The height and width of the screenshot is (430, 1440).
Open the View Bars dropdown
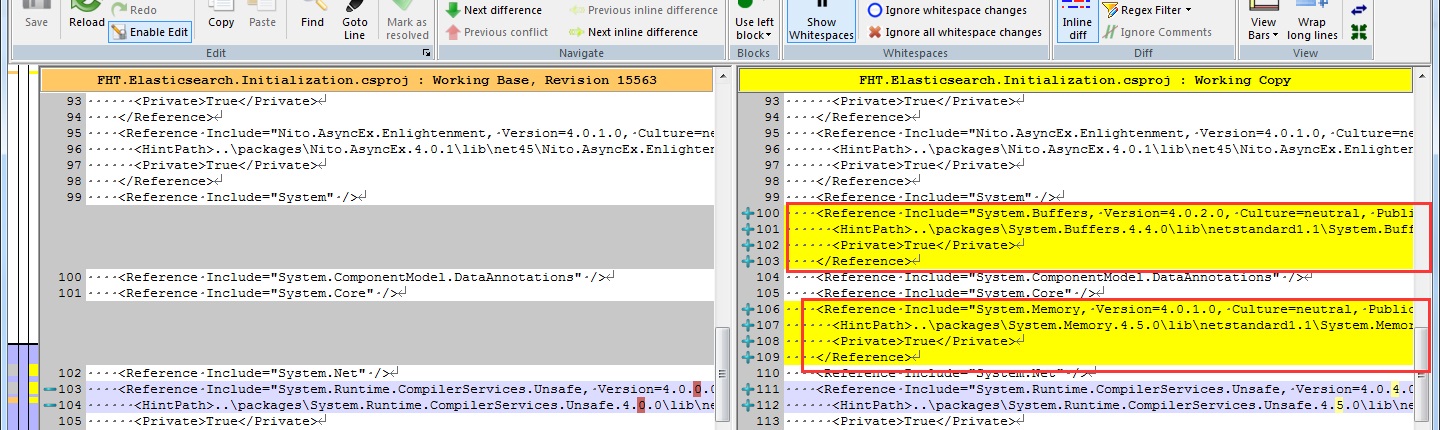(1264, 20)
